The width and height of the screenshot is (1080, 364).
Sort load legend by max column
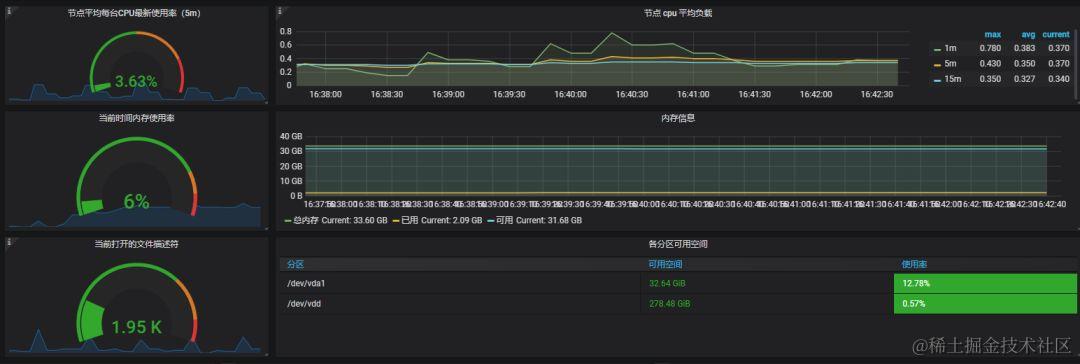[993, 34]
